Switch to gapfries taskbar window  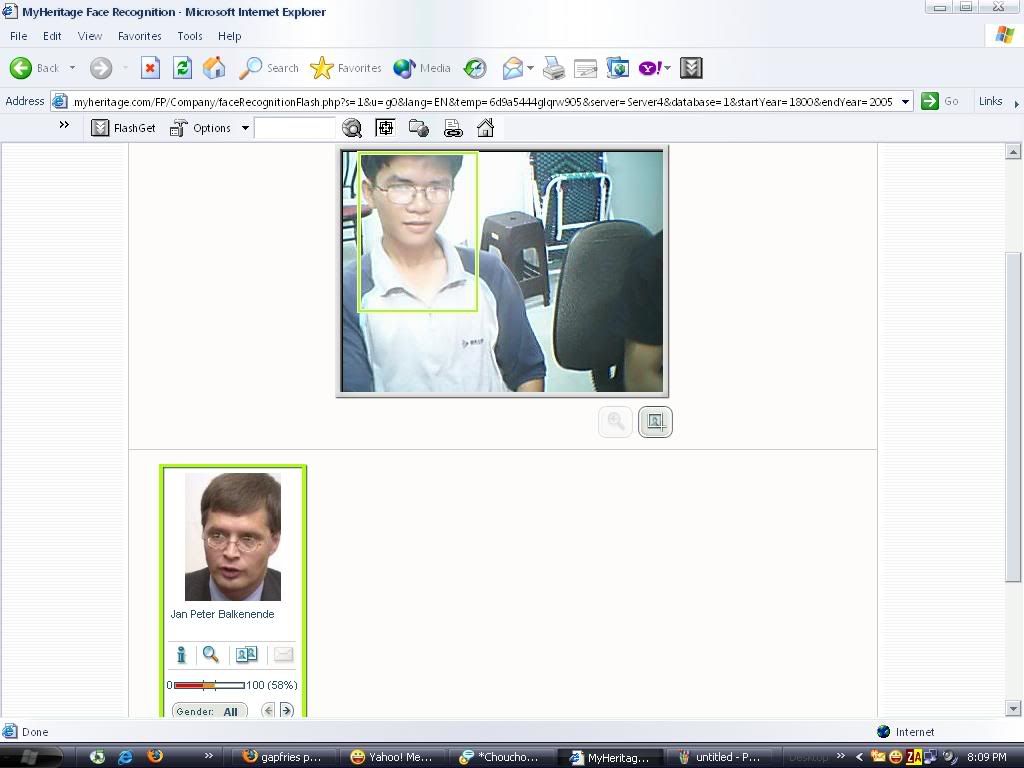click(285, 757)
